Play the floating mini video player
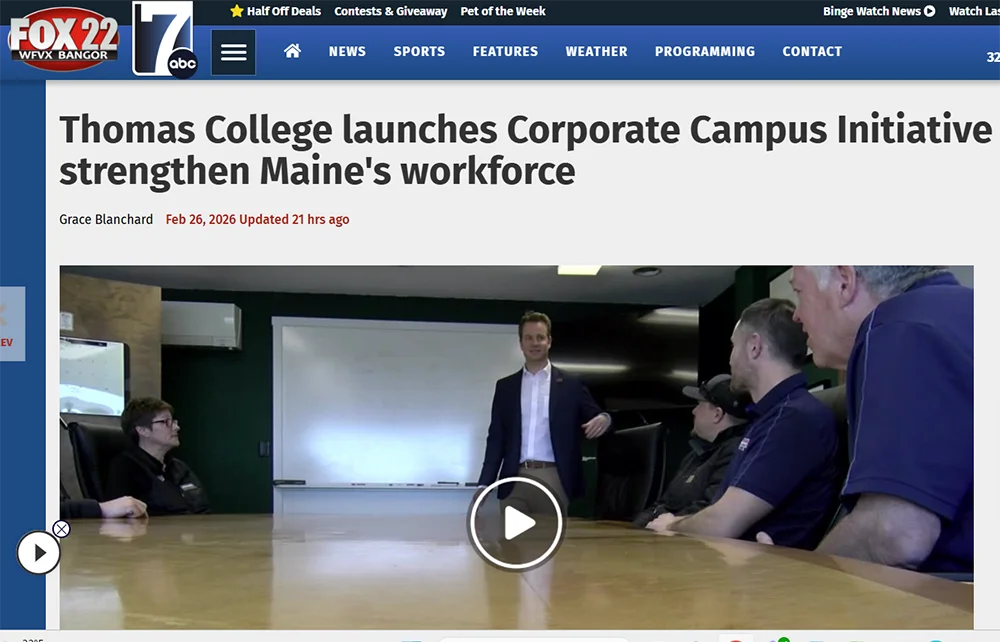This screenshot has width=1000, height=642. (39, 553)
